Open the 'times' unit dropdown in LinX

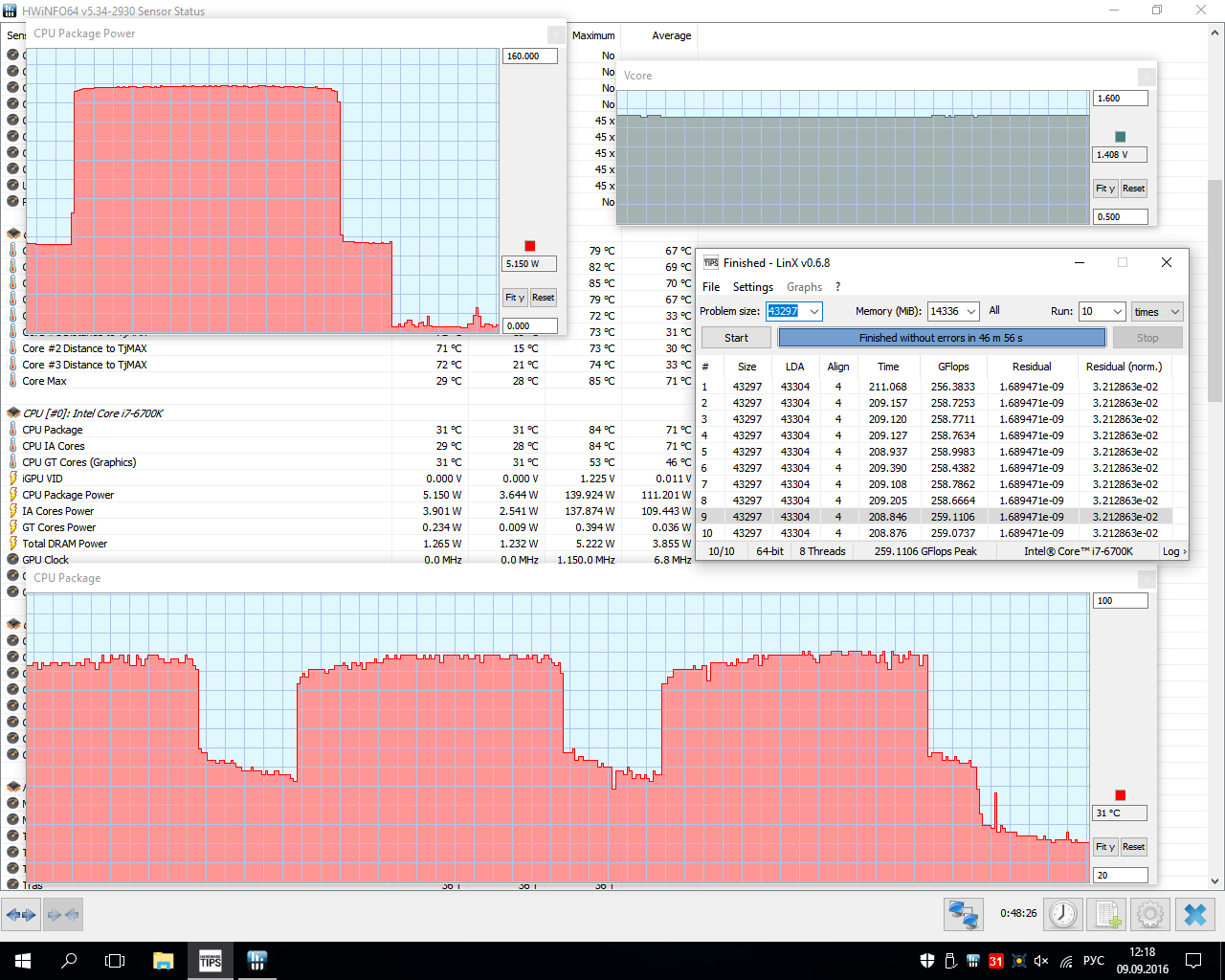coord(1157,311)
